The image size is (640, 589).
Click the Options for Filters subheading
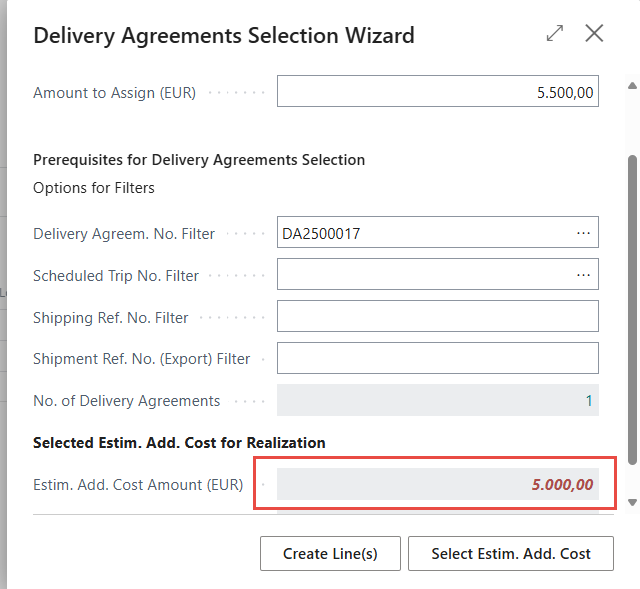94,188
